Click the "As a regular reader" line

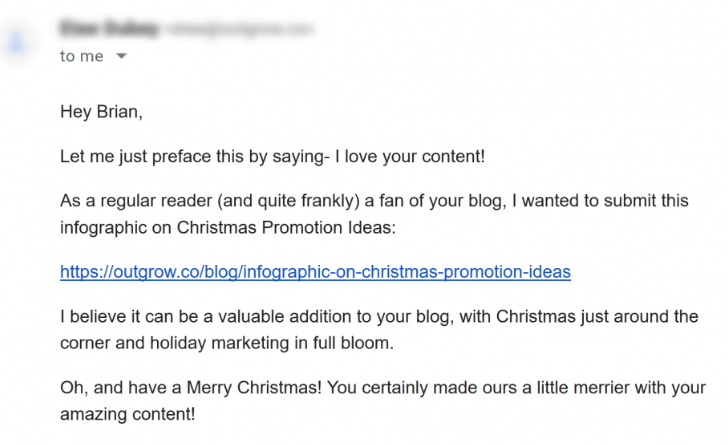click(374, 201)
